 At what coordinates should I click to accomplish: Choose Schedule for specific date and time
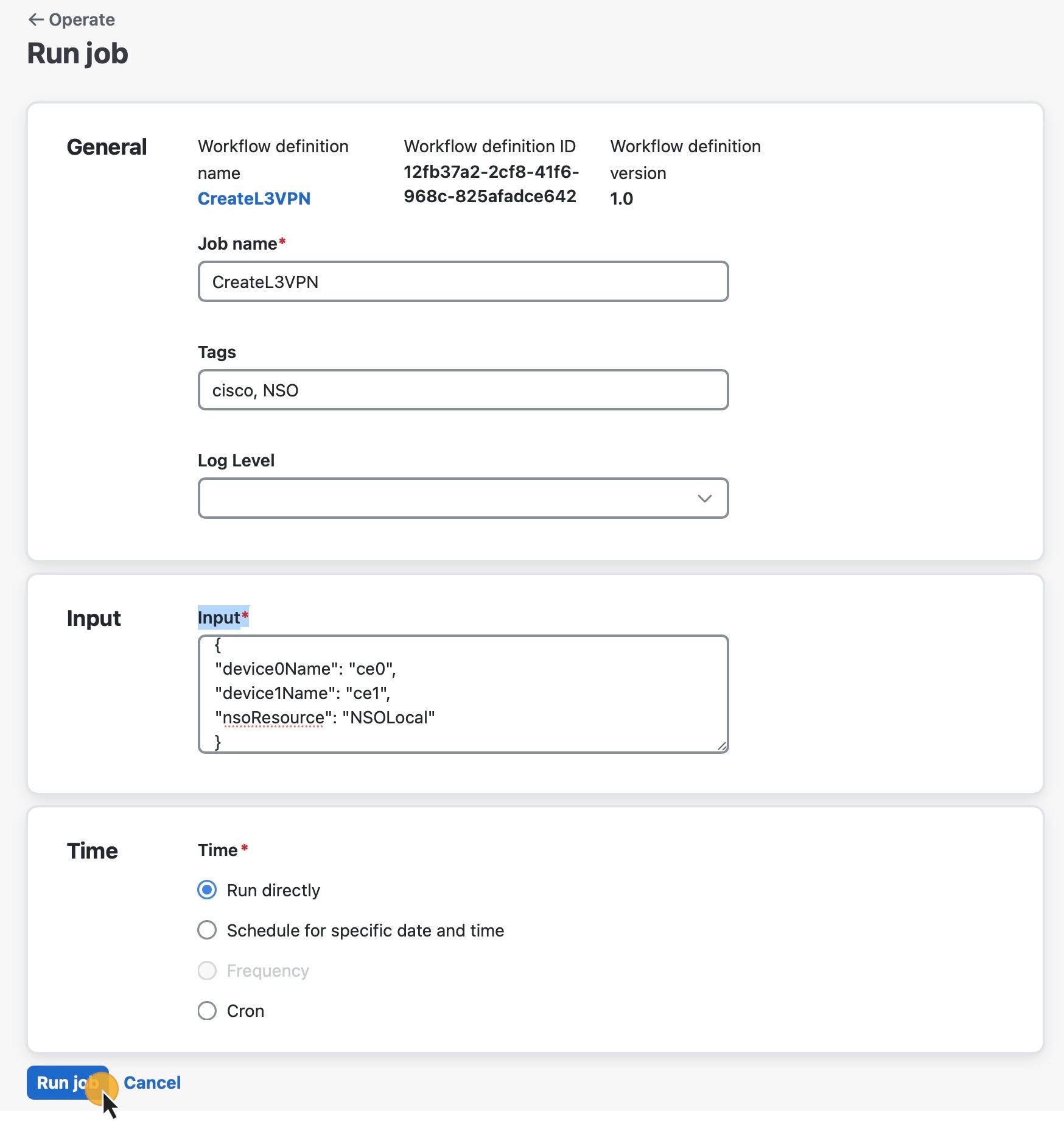pyautogui.click(x=207, y=930)
